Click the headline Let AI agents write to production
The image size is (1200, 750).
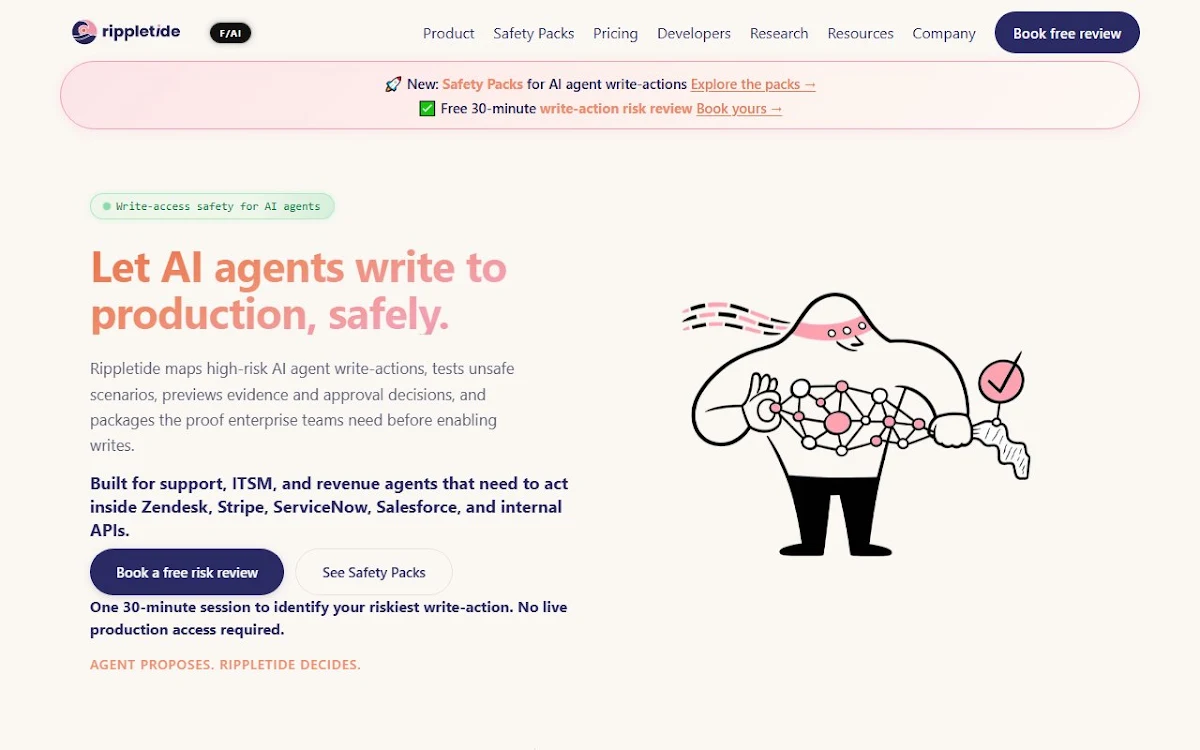click(298, 291)
